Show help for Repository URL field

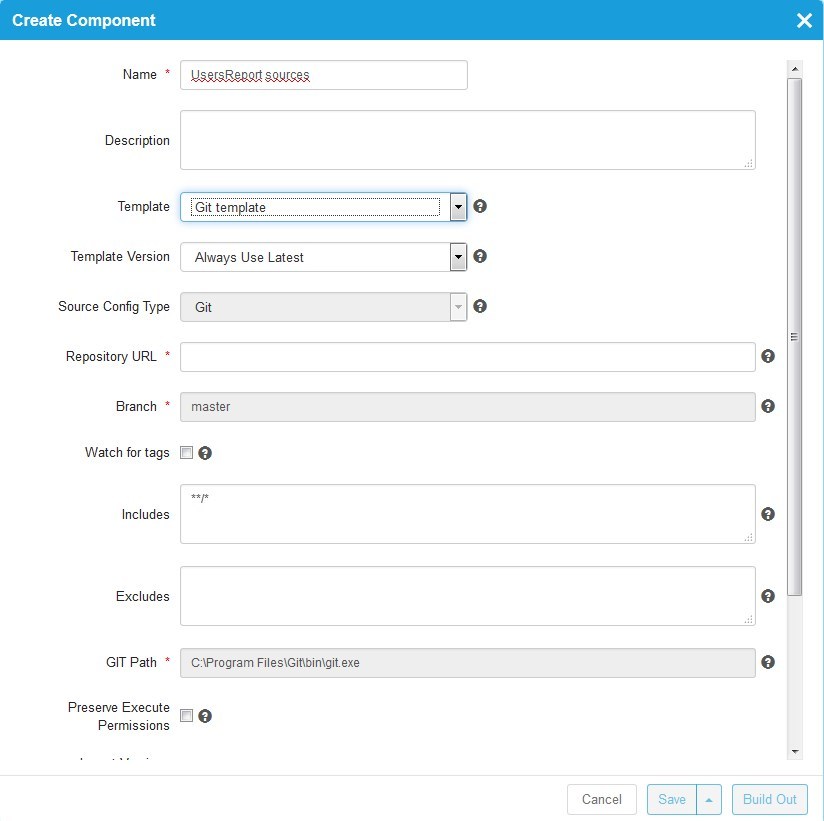tap(768, 356)
